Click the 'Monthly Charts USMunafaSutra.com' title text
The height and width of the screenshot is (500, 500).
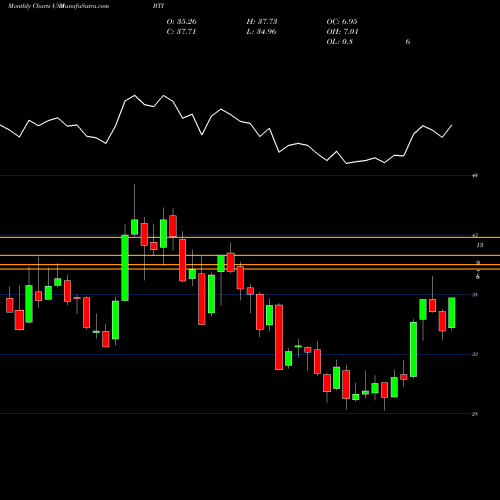[58, 6]
